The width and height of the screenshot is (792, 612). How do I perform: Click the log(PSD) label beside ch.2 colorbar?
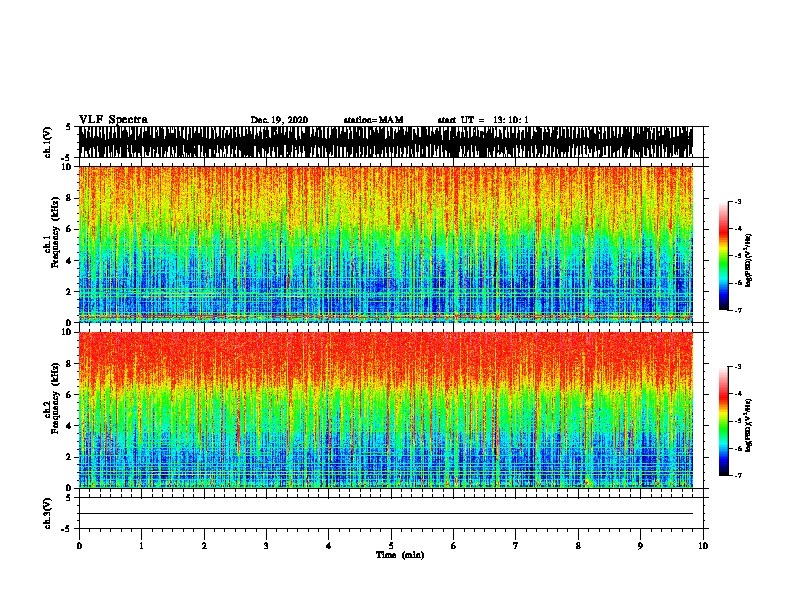(x=748, y=425)
